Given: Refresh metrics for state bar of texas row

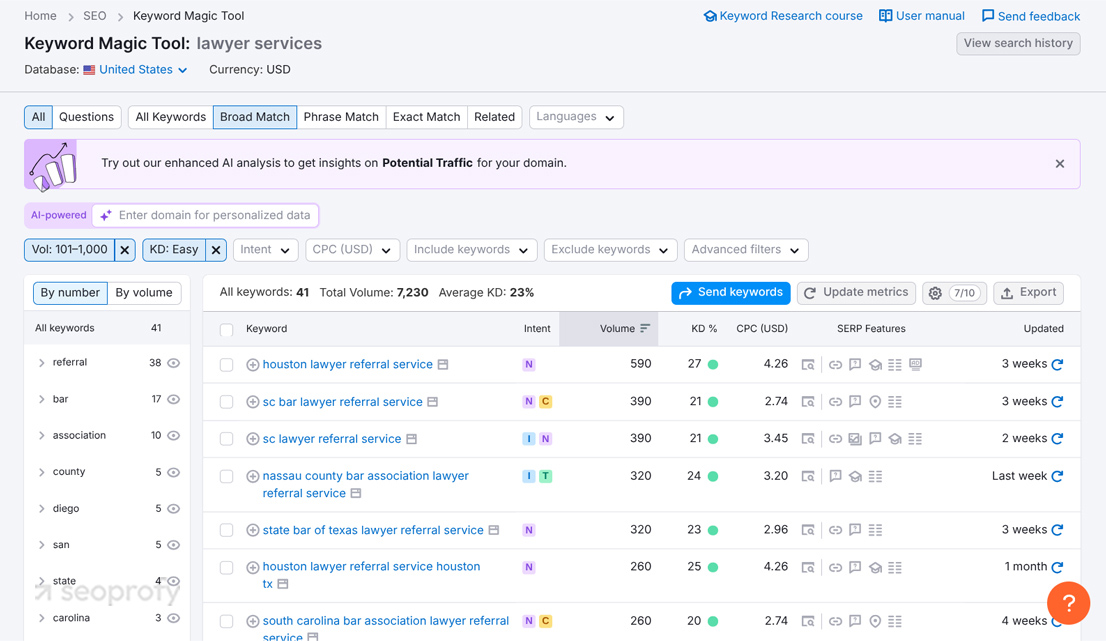Looking at the screenshot, I should [x=1057, y=530].
